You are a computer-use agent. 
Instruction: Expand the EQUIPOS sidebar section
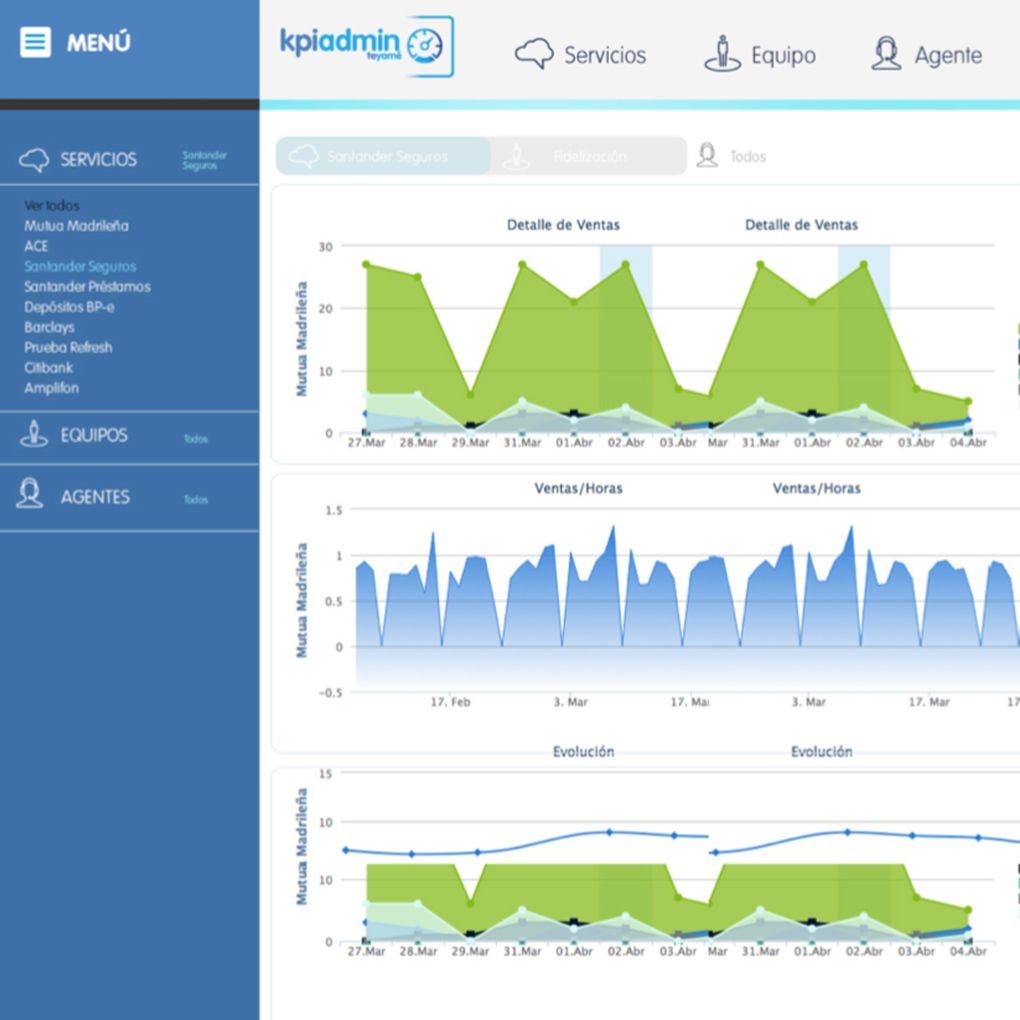click(94, 436)
